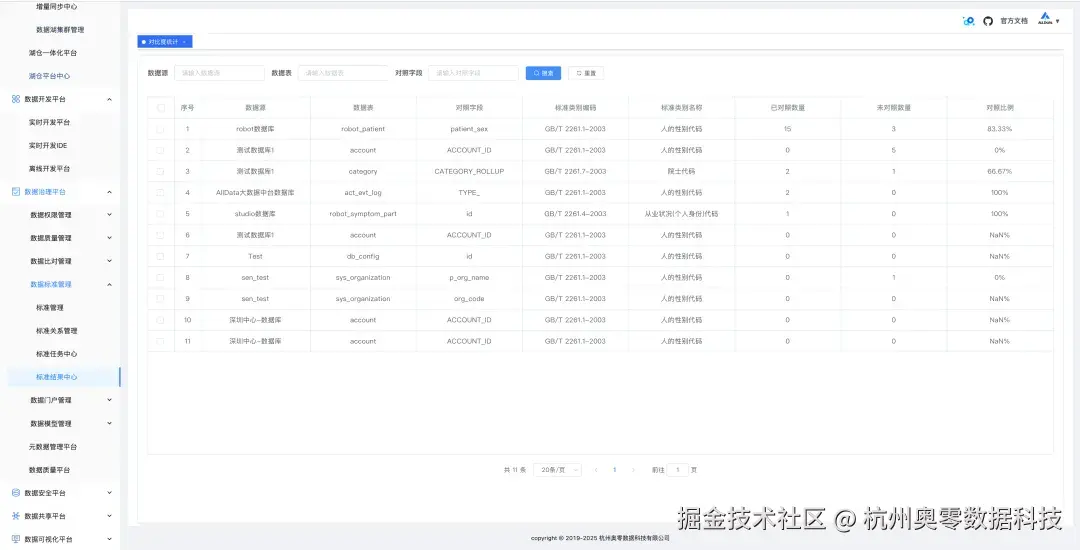Click the 数据开发平台 sidebar icon
The height and width of the screenshot is (550, 1080).
16,99
